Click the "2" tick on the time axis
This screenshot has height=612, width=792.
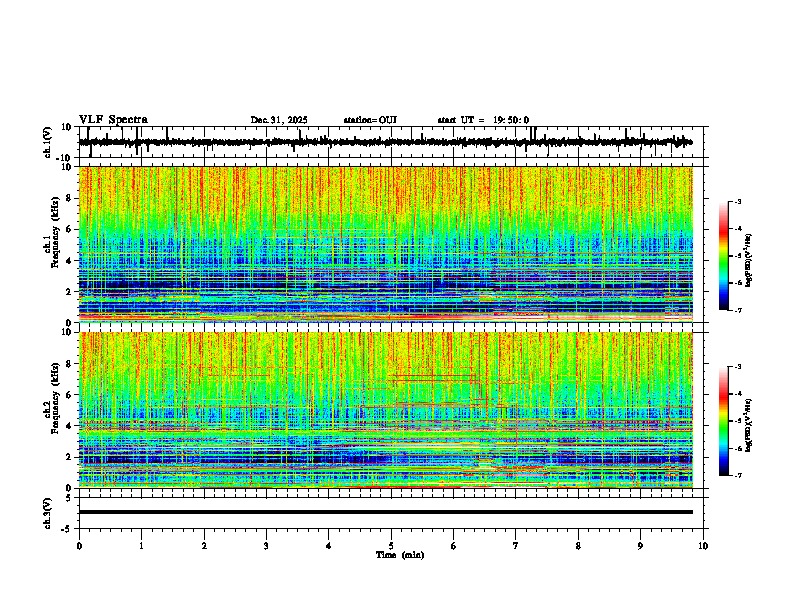pyautogui.click(x=204, y=546)
